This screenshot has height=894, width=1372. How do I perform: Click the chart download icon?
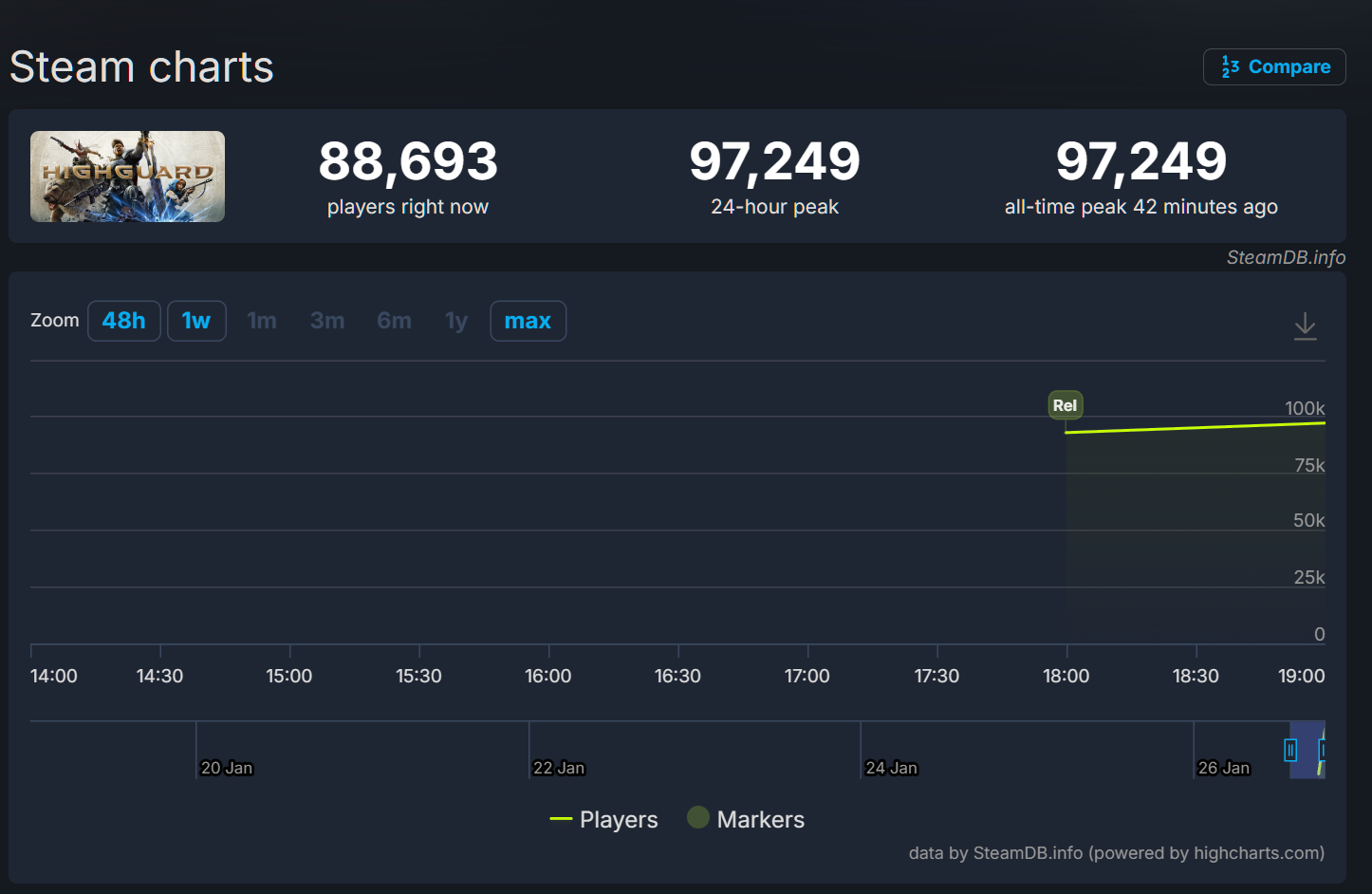click(1306, 326)
